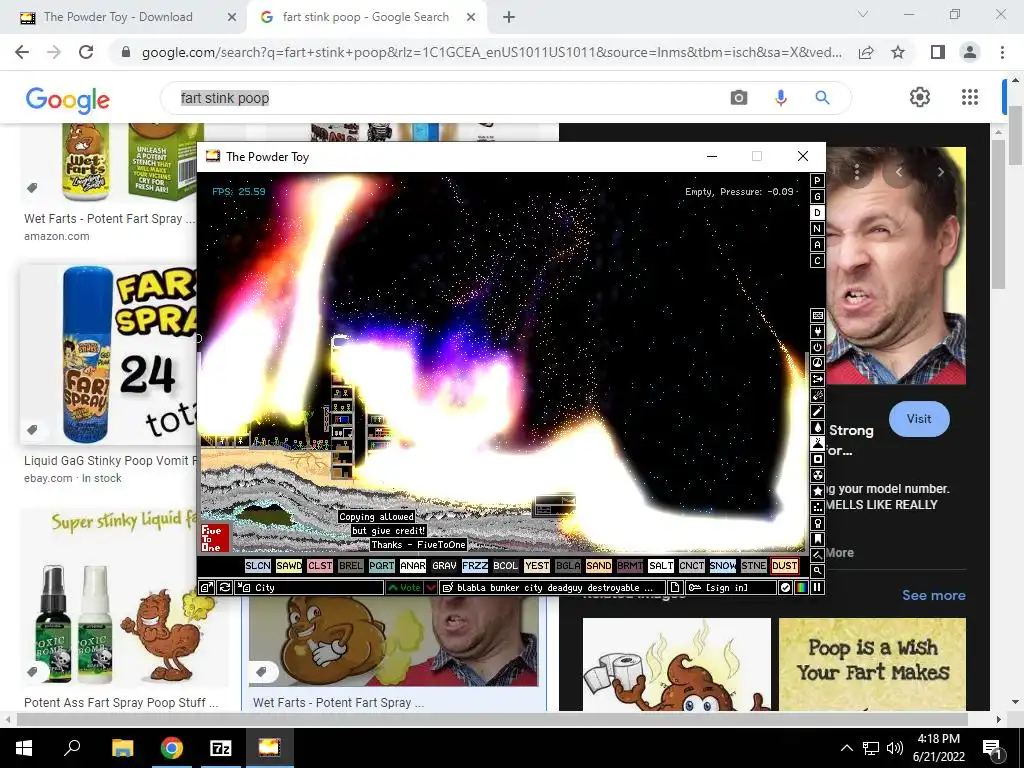Screen dimensions: 1024x768
Task: Pause or resume the Powder Toy simulation
Action: coord(817,588)
